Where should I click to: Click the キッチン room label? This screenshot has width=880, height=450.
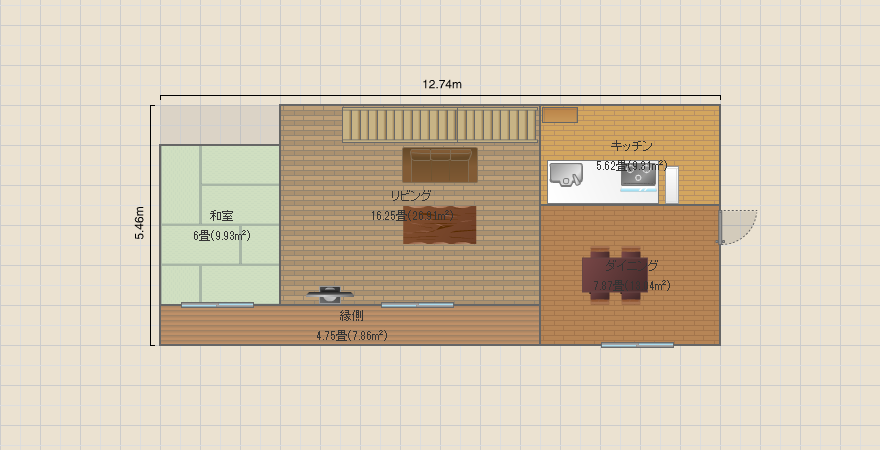pyautogui.click(x=631, y=146)
